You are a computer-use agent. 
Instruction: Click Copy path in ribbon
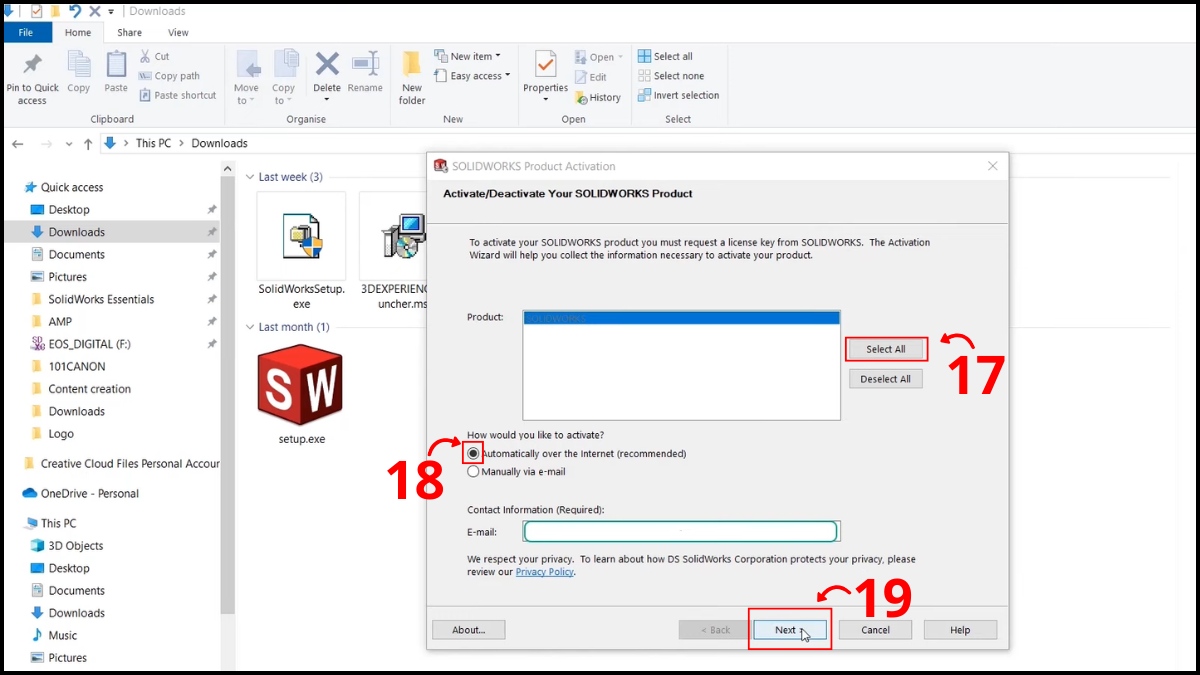170,76
